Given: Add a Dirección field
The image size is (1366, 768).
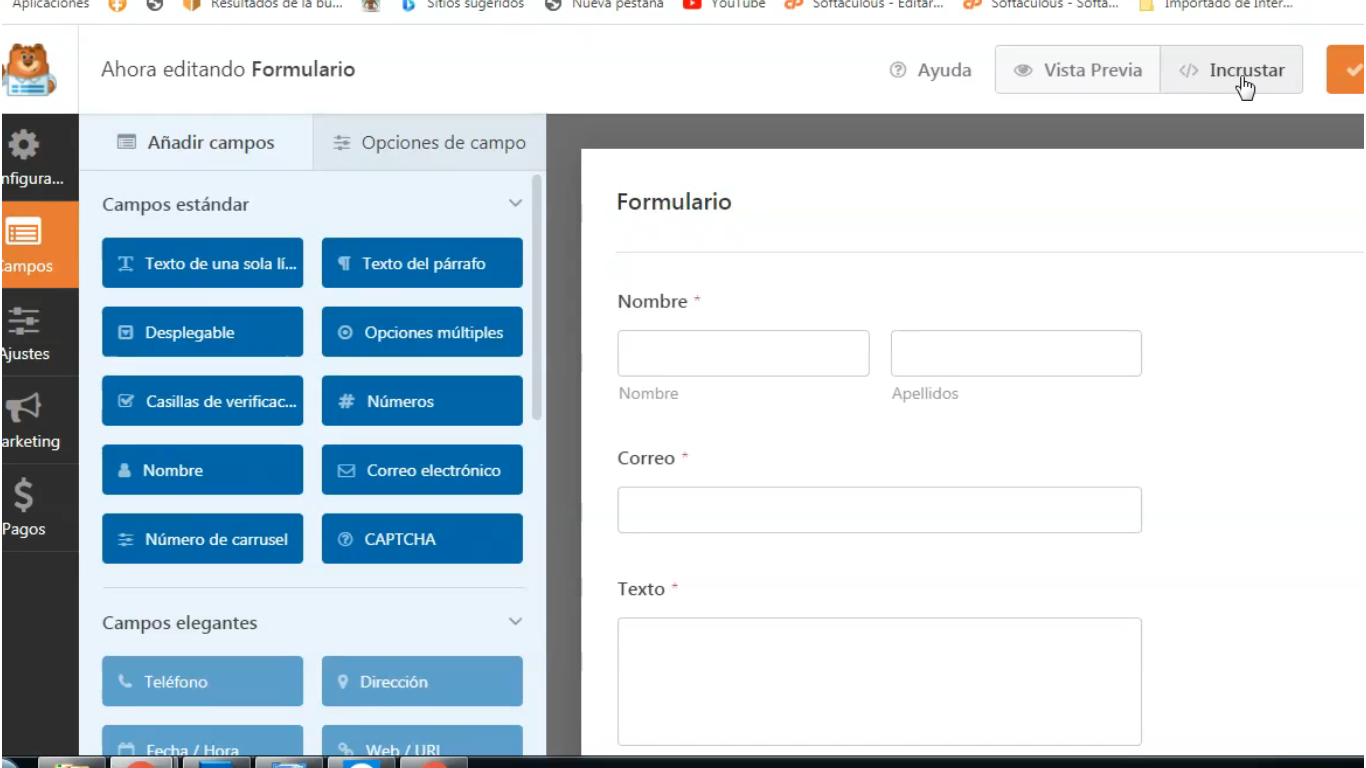Looking at the screenshot, I should (x=422, y=681).
